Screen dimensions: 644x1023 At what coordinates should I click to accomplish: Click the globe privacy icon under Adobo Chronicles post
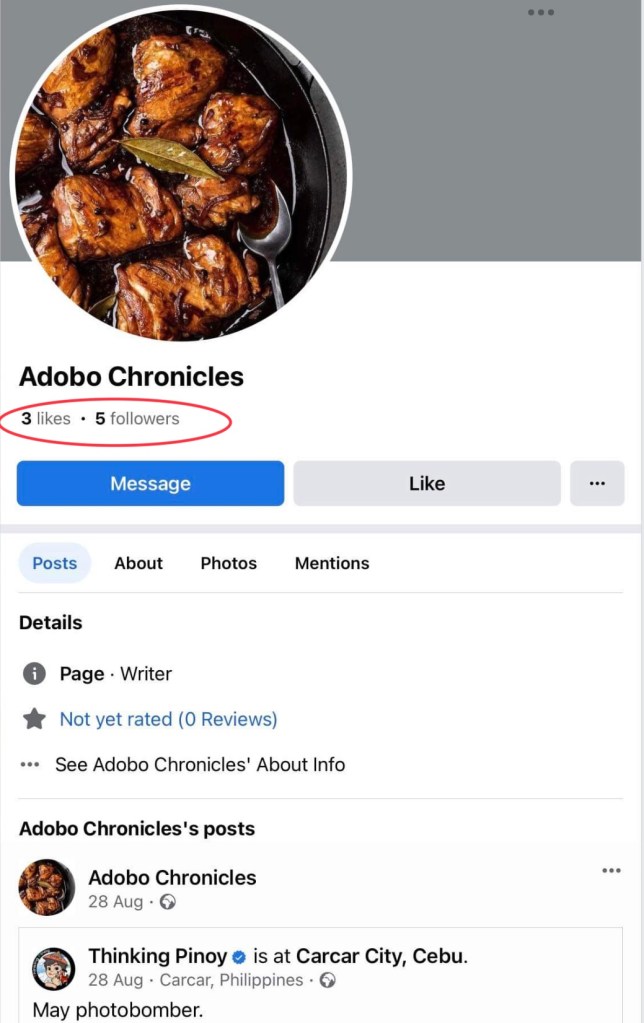(168, 902)
